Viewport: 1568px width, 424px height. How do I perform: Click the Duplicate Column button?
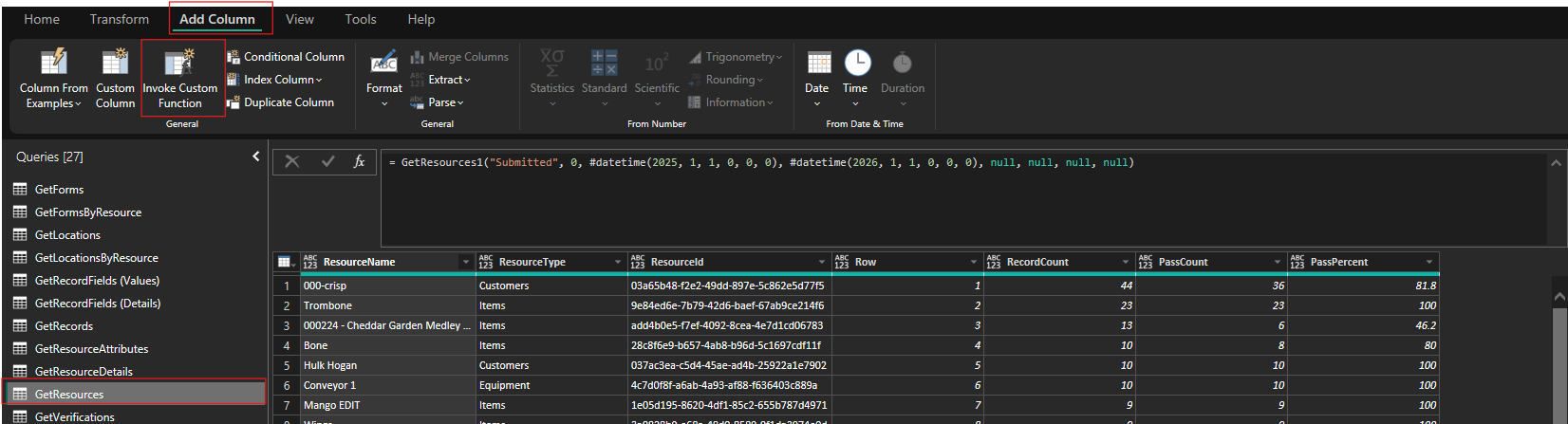pyautogui.click(x=288, y=102)
